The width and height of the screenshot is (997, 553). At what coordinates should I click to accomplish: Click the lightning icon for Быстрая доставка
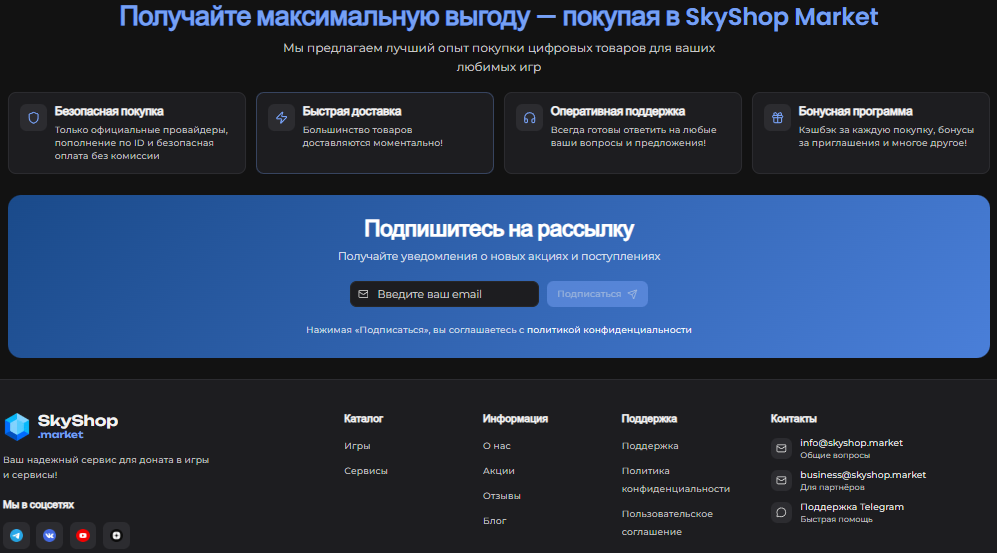[x=282, y=118]
